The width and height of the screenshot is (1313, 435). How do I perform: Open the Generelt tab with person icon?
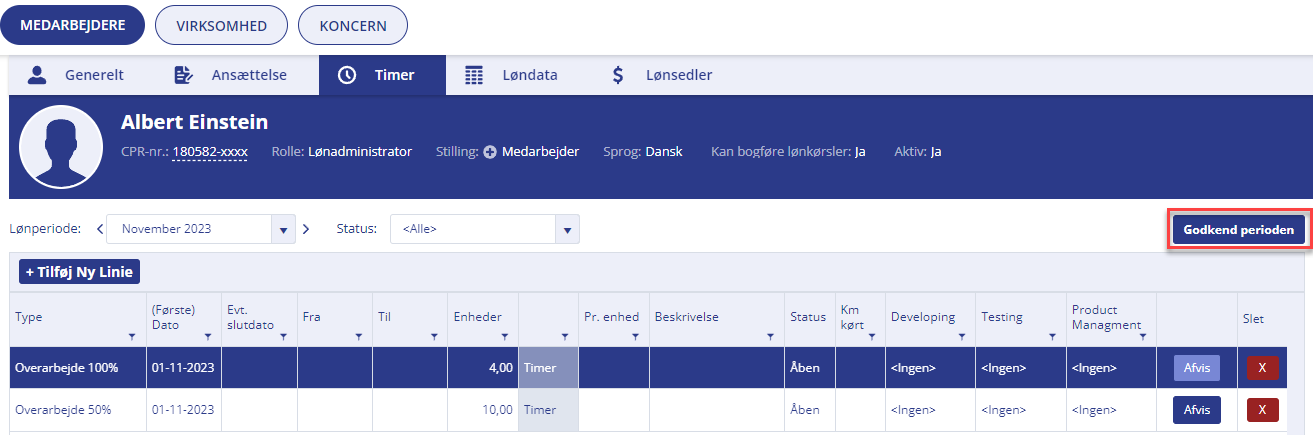point(75,75)
